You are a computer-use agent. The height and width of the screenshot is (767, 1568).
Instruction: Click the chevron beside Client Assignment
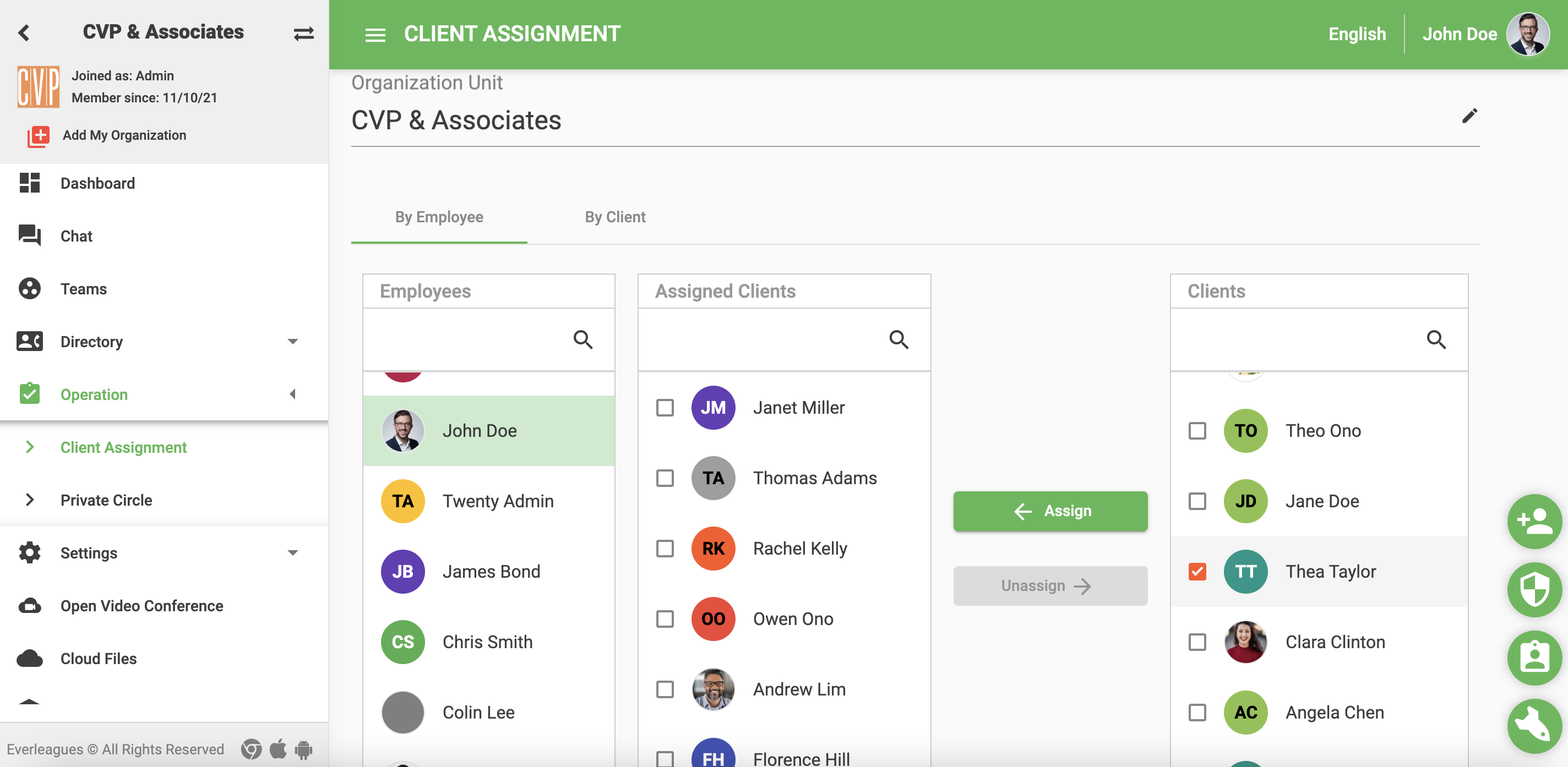(x=29, y=447)
